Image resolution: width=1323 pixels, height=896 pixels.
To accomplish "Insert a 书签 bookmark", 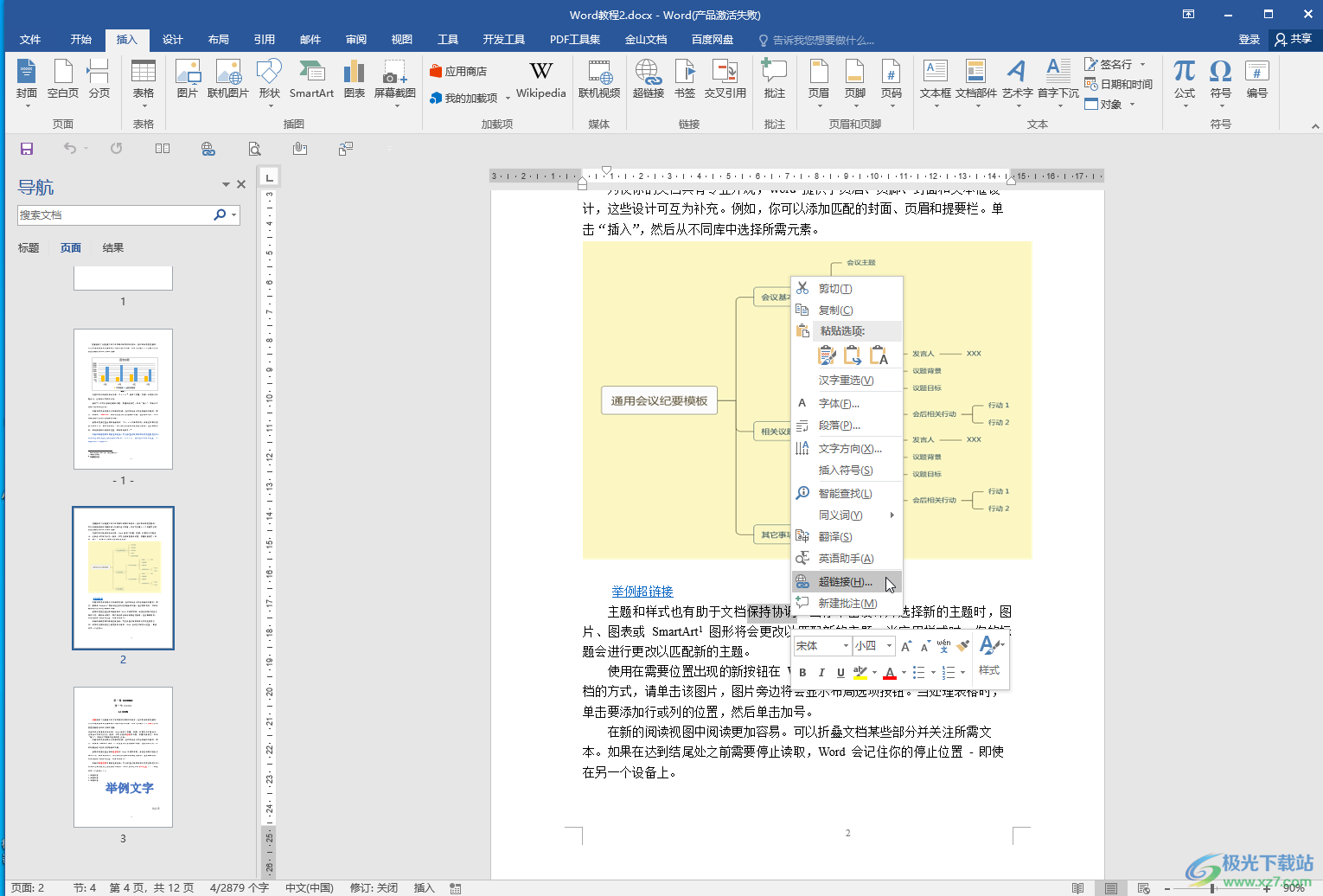I will (x=685, y=80).
